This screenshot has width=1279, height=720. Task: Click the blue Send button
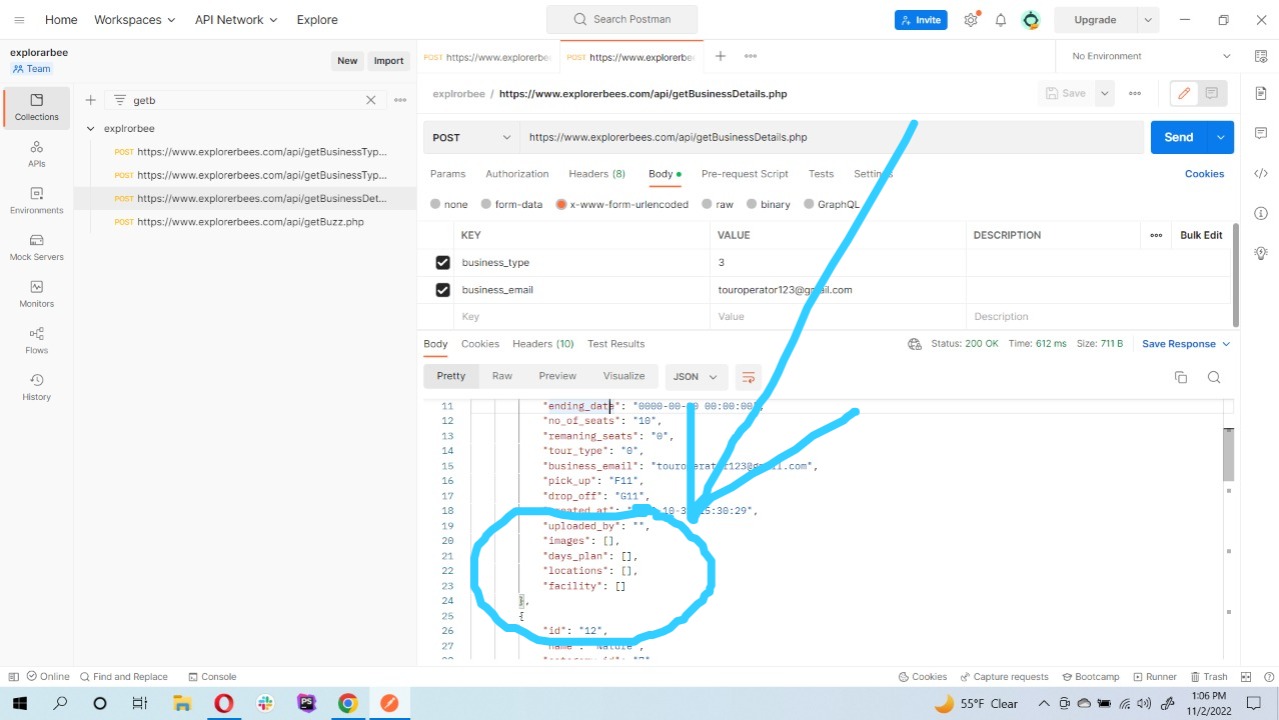(x=1179, y=137)
